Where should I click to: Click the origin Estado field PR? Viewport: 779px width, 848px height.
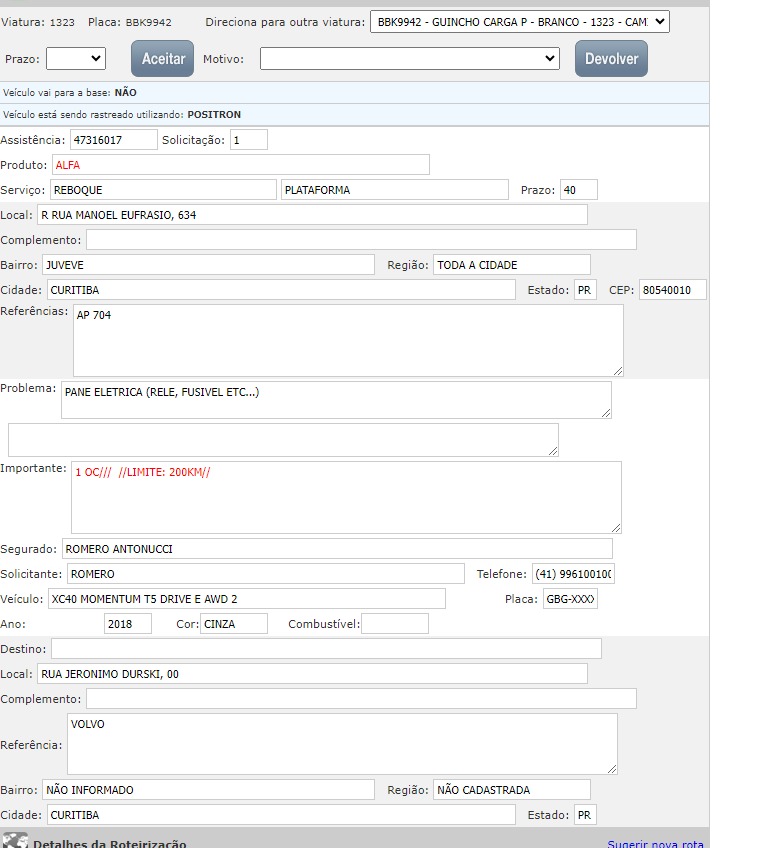(585, 290)
